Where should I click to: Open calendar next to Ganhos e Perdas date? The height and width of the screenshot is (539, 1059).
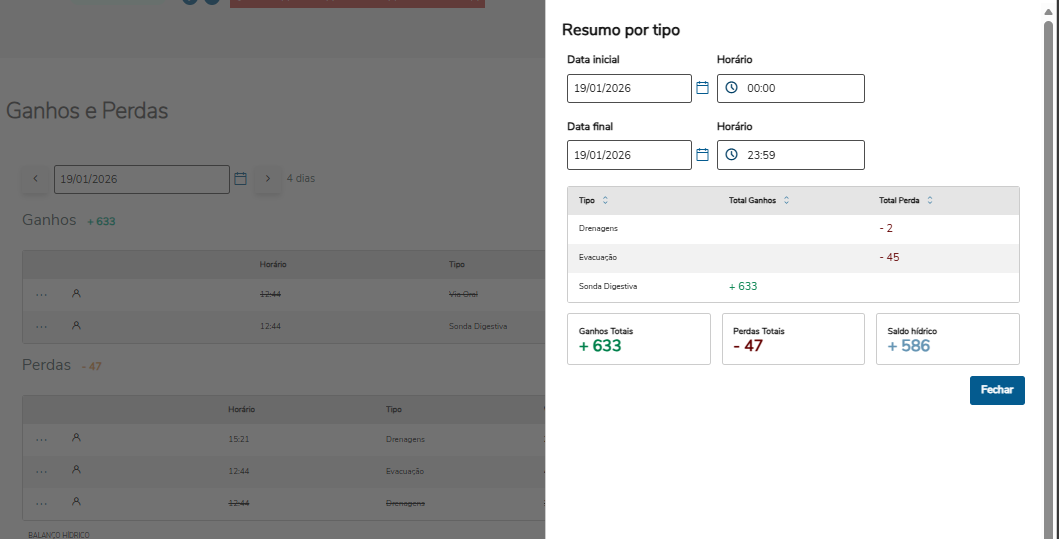pyautogui.click(x=240, y=179)
